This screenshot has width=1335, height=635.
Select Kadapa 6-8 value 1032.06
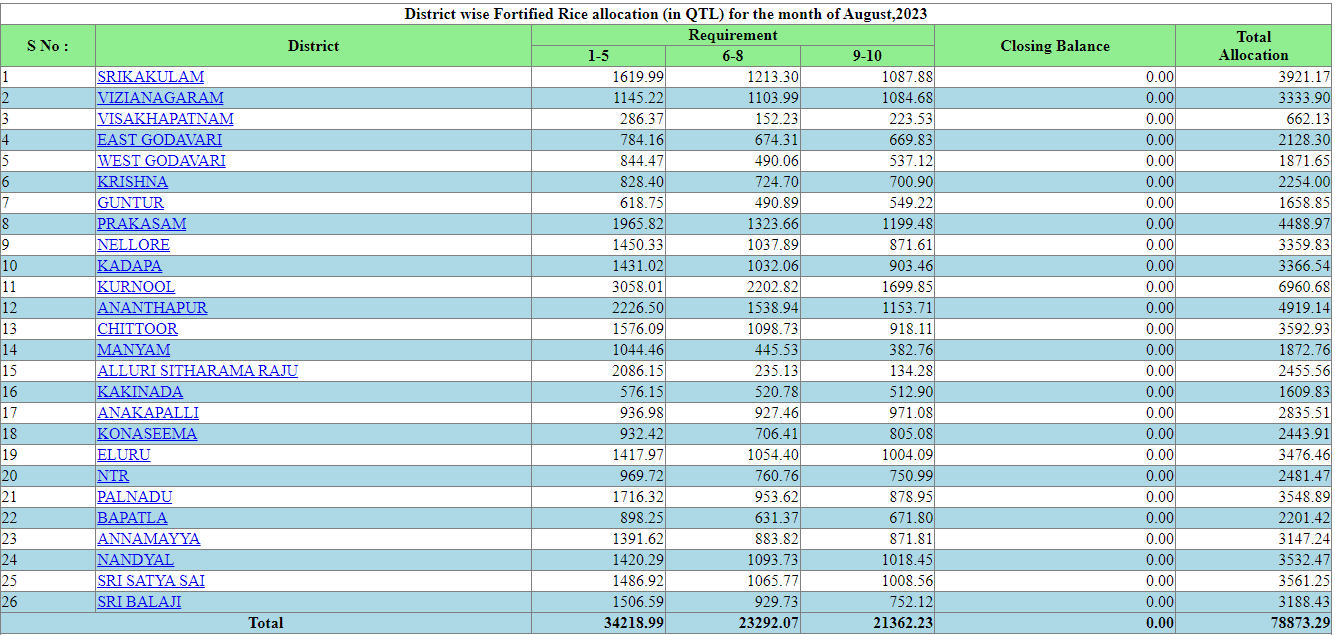(773, 266)
